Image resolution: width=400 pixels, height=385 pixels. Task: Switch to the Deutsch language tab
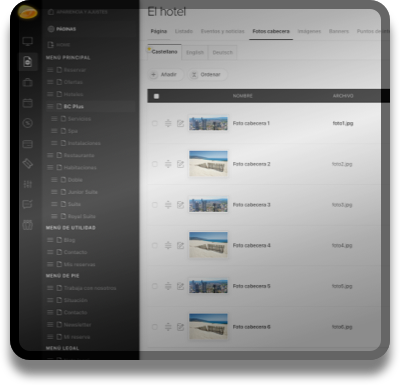[x=223, y=52]
